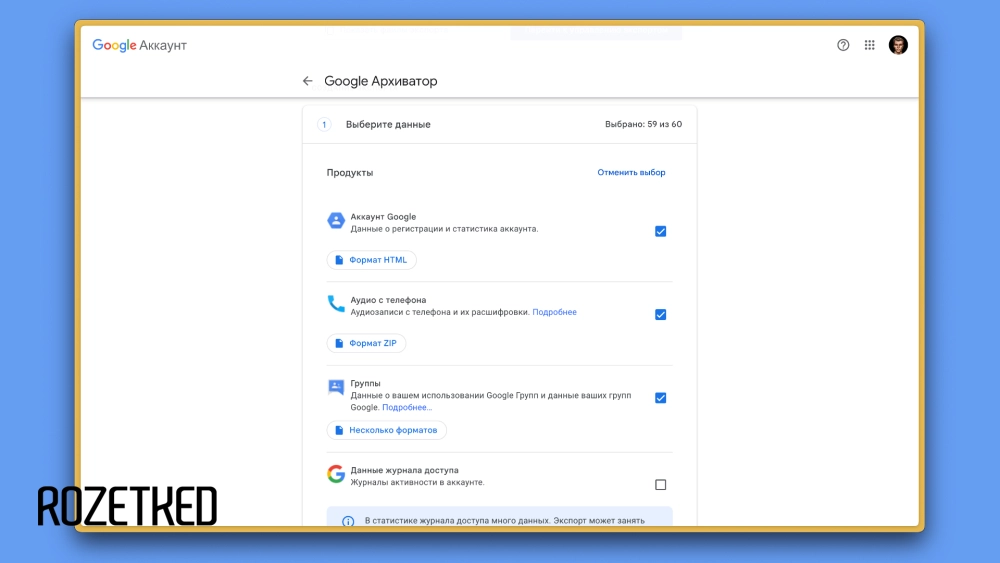Viewport: 1000px width, 563px height.
Task: Open the Подробнее link under Группы
Action: [x=407, y=408]
